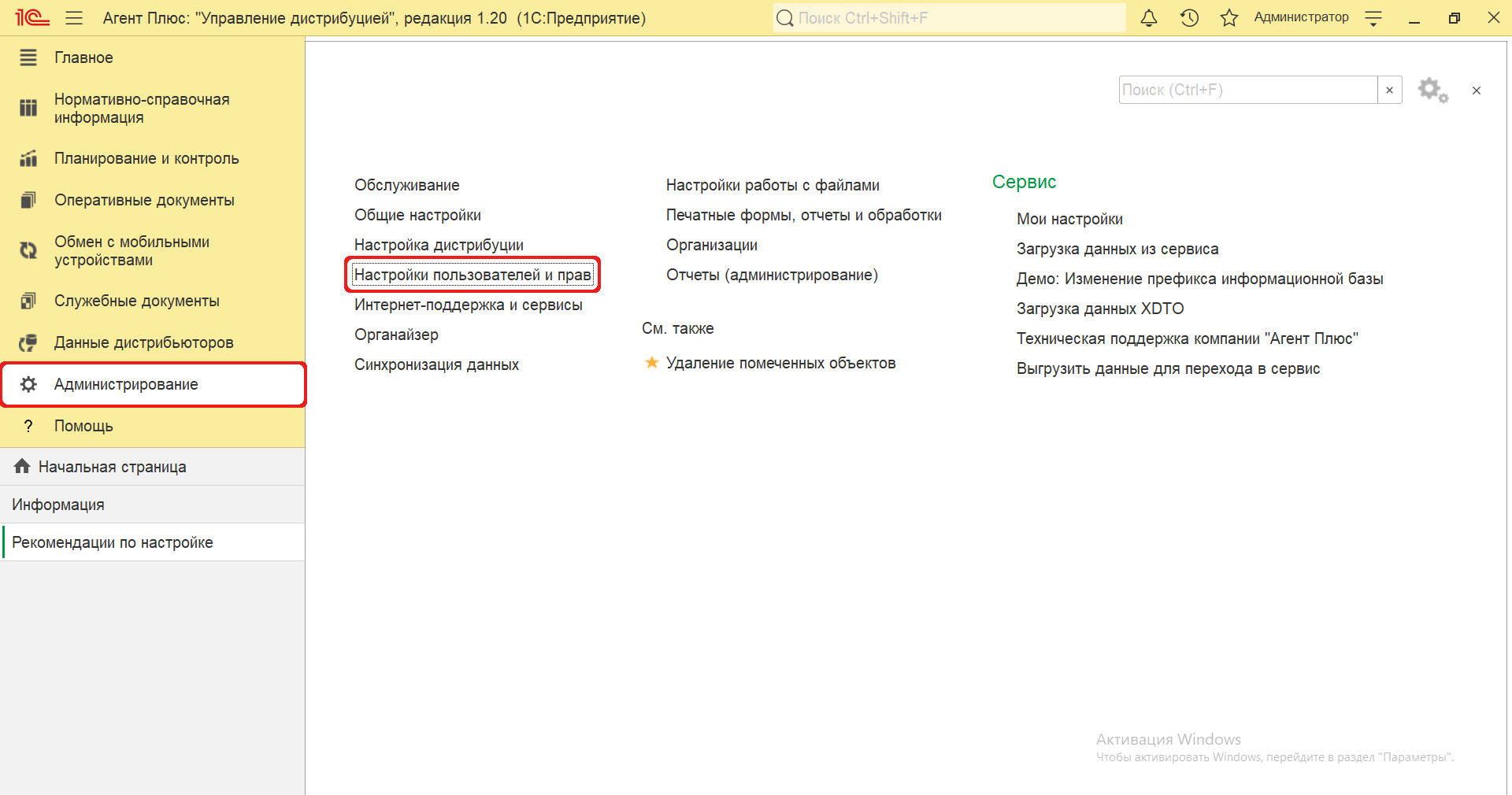Screen dimensions: 1512x795
Task: Open notifications bell icon in title bar
Action: pos(1149,18)
